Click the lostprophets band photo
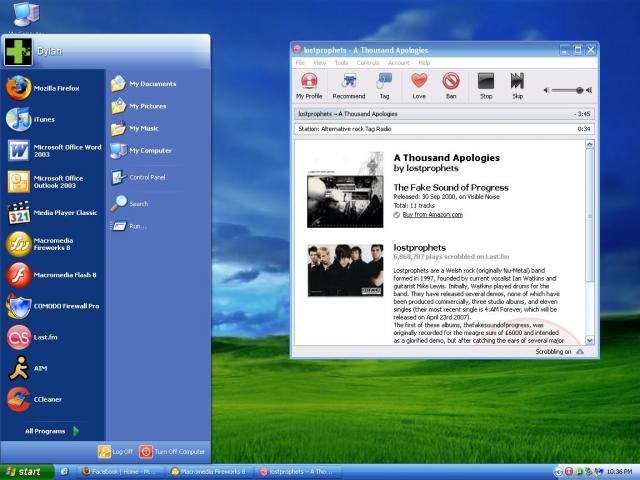The width and height of the screenshot is (640, 480). coord(345,270)
